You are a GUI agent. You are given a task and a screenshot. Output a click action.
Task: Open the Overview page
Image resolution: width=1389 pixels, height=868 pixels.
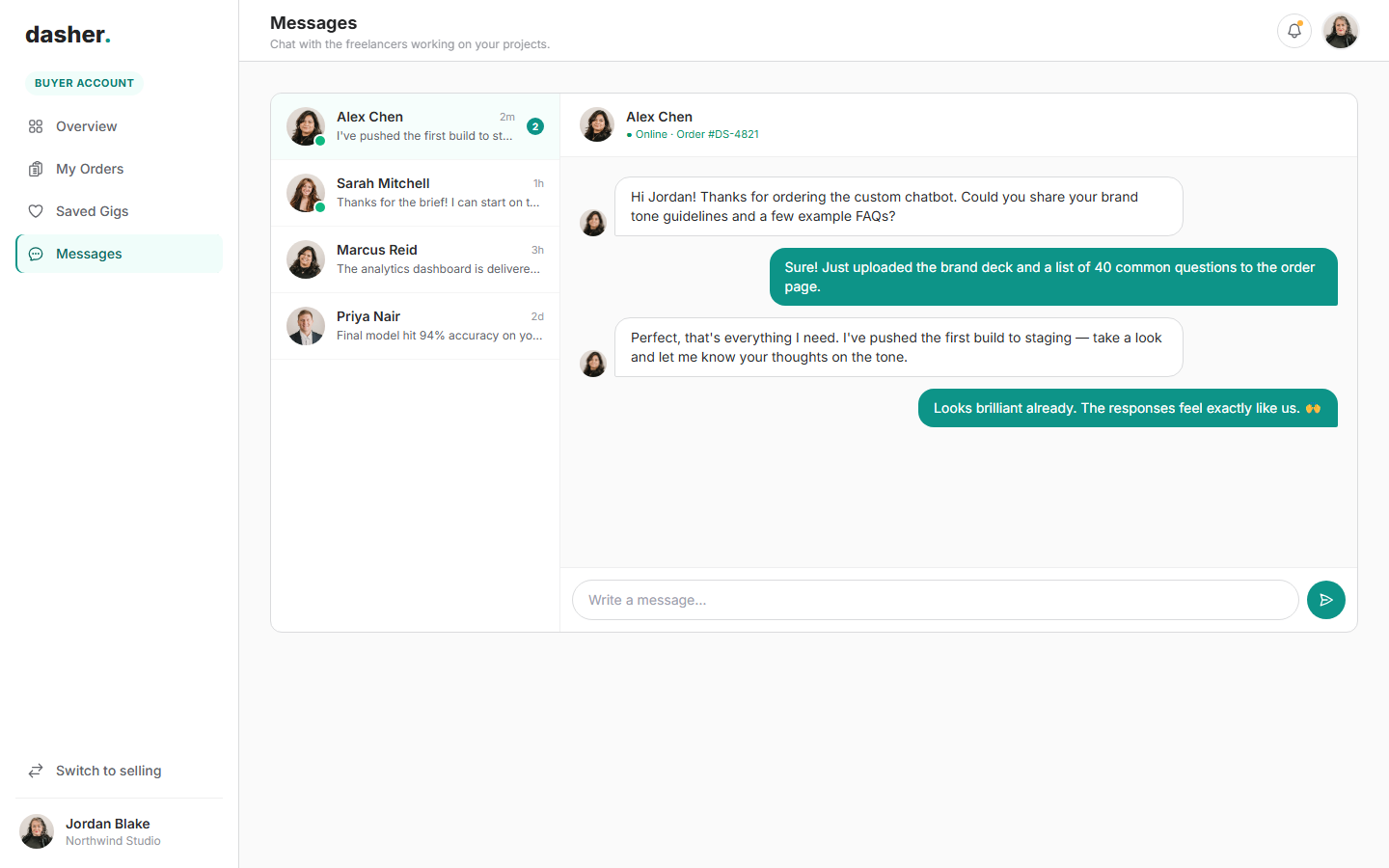click(120, 126)
